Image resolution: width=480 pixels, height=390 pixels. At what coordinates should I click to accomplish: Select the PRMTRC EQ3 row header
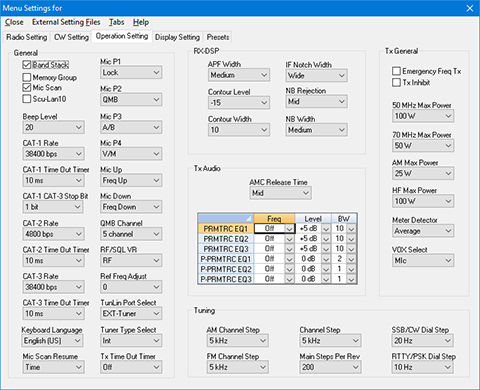click(226, 249)
